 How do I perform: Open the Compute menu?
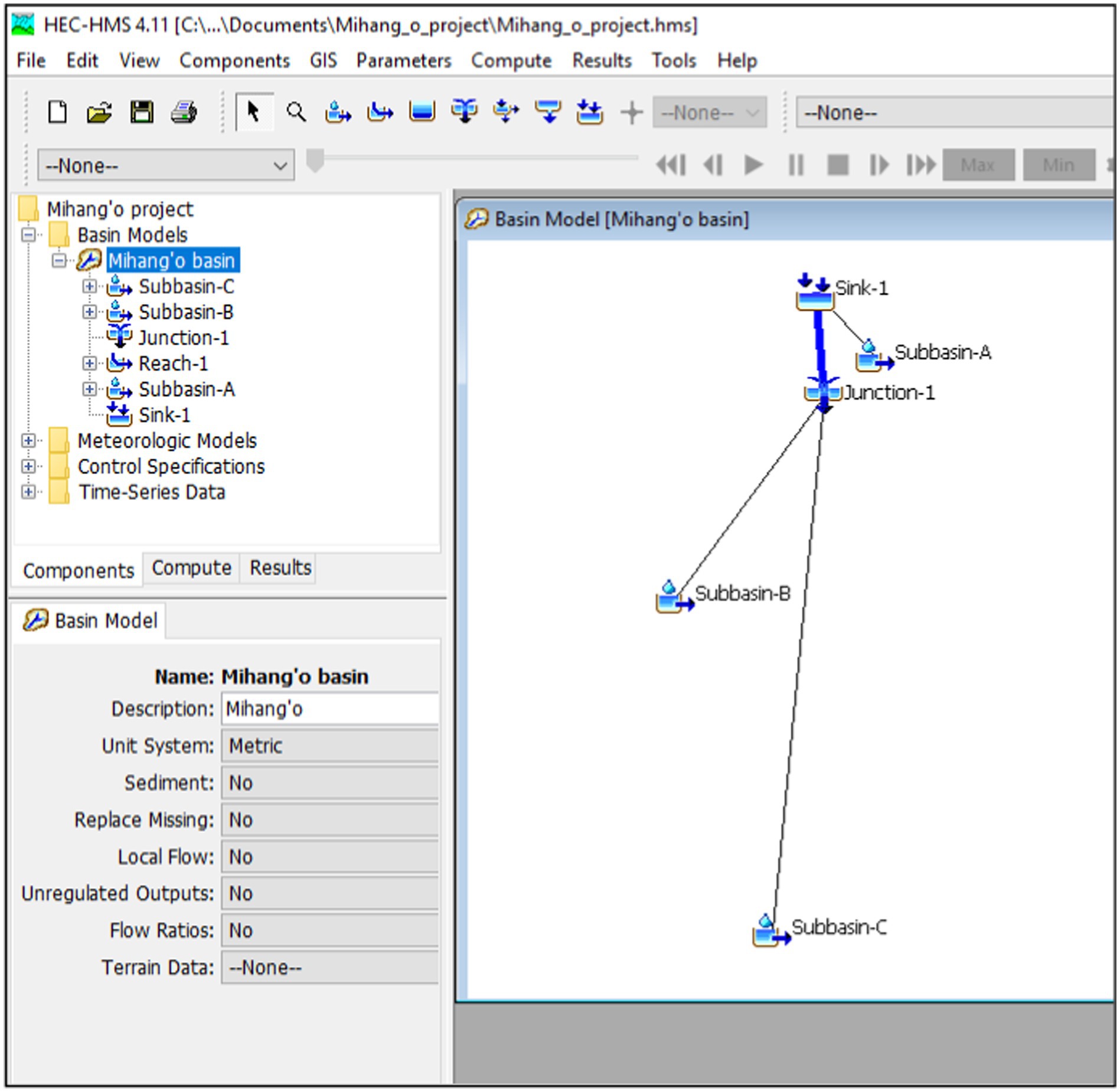511,60
